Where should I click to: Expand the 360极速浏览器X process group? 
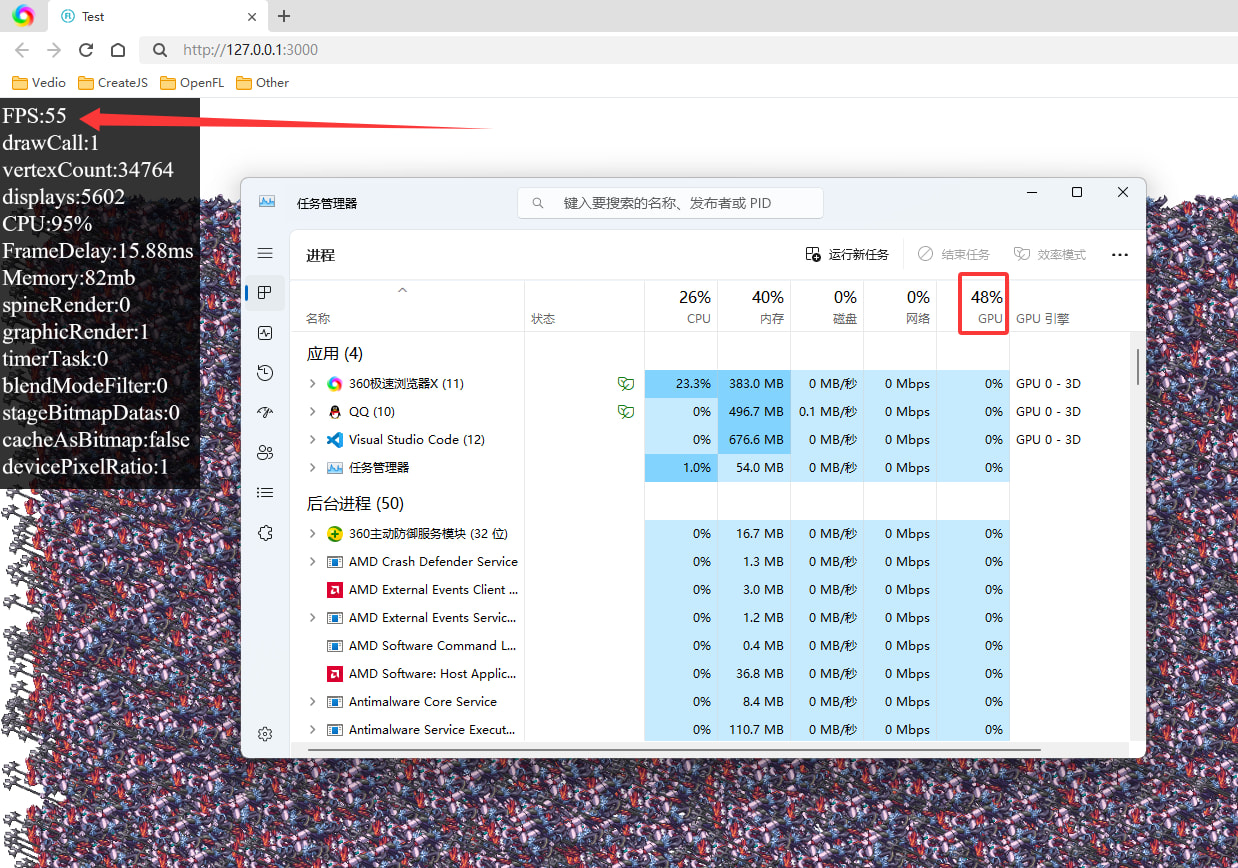pos(313,384)
